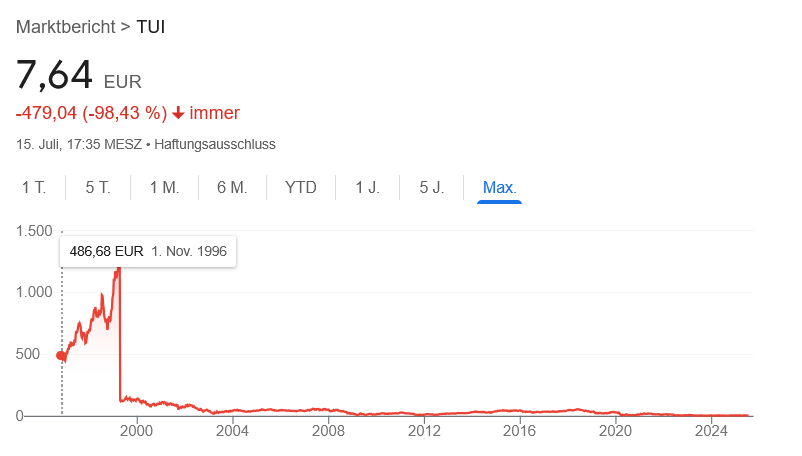
Task: Open the Haftungsausschluss link
Action: coord(215,144)
